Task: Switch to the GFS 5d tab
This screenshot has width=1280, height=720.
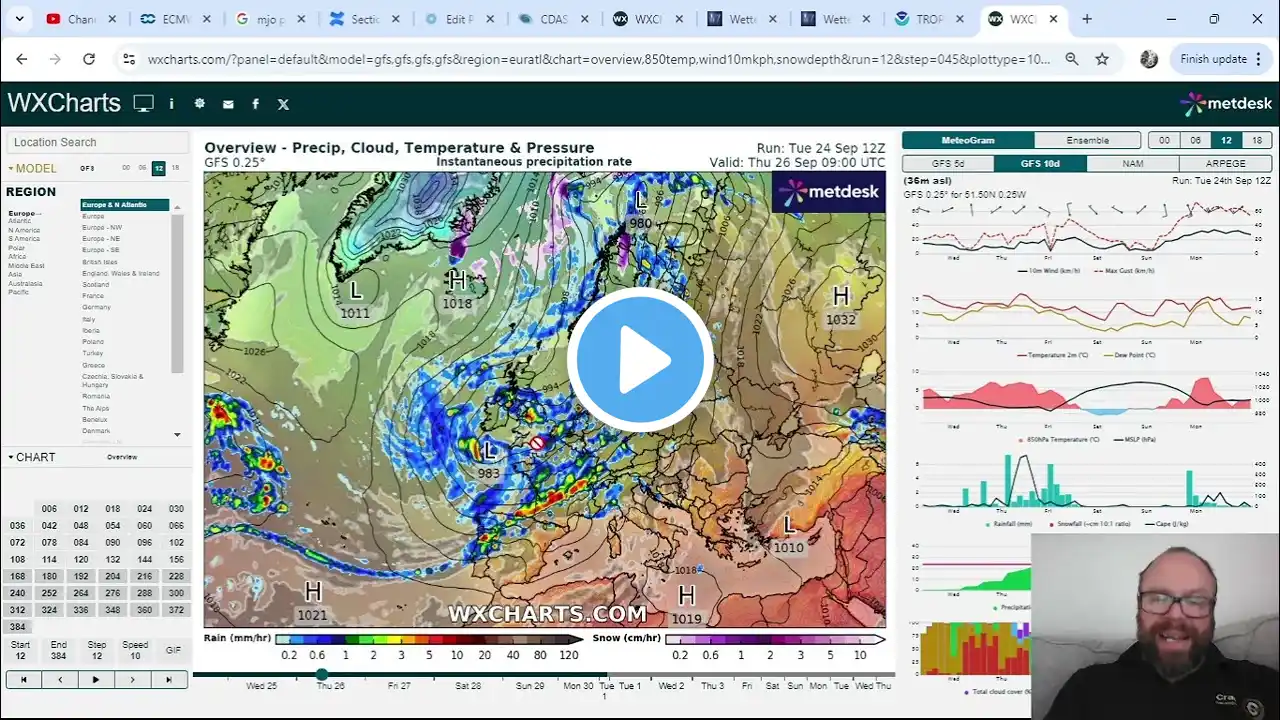Action: tap(947, 163)
